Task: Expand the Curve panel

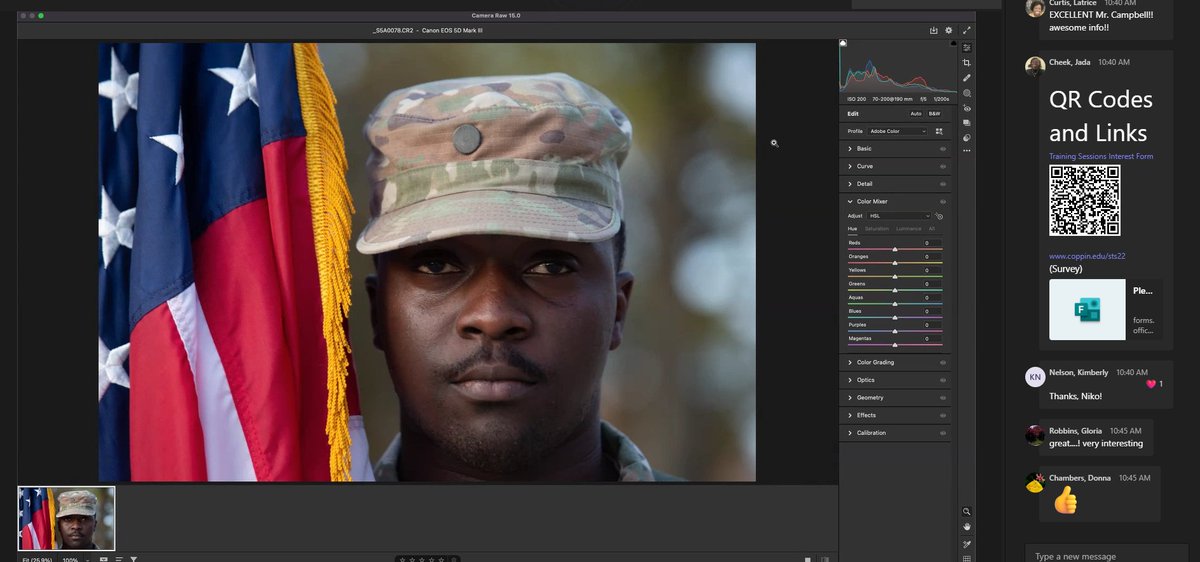Action: pyautogui.click(x=850, y=166)
